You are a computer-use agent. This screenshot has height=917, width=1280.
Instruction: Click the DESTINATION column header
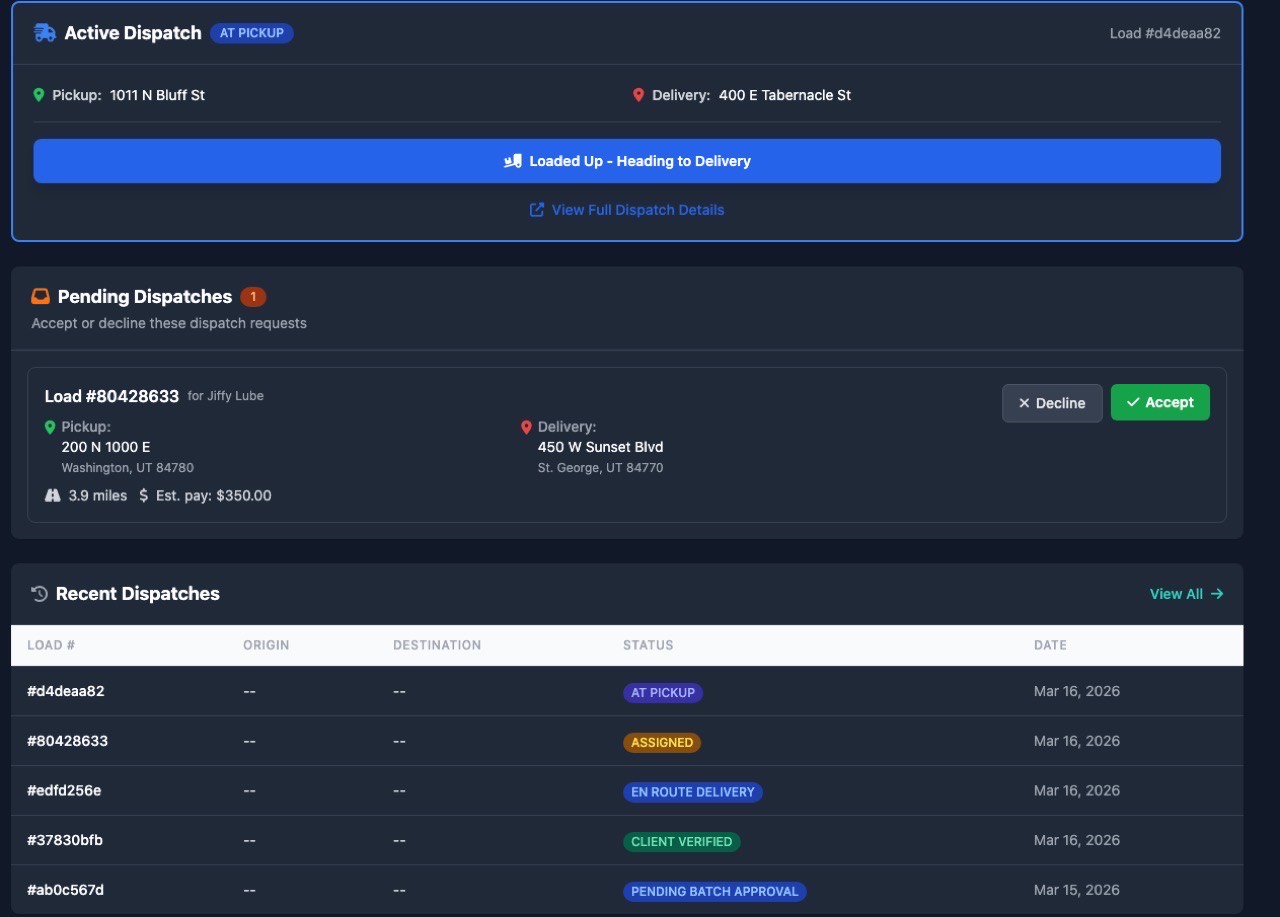click(x=437, y=645)
